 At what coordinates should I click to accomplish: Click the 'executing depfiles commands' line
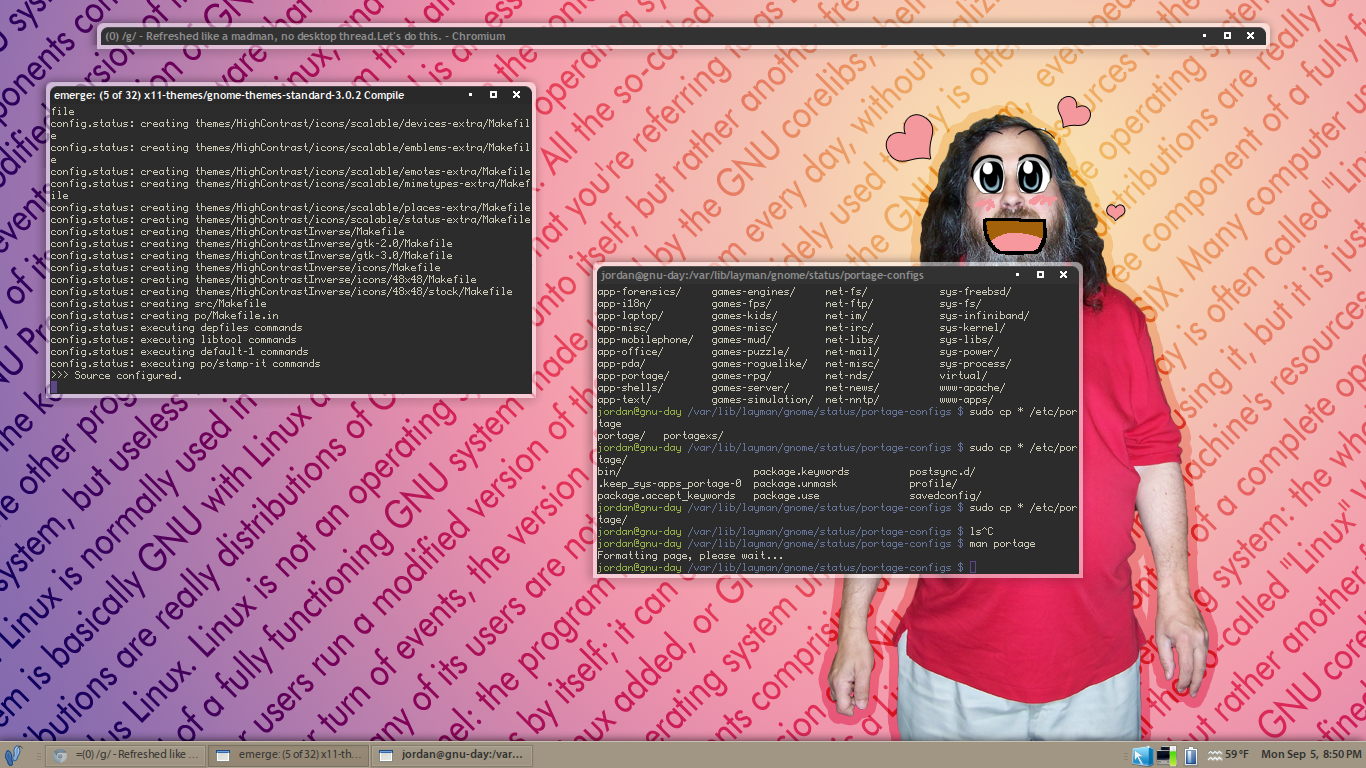click(x=177, y=328)
